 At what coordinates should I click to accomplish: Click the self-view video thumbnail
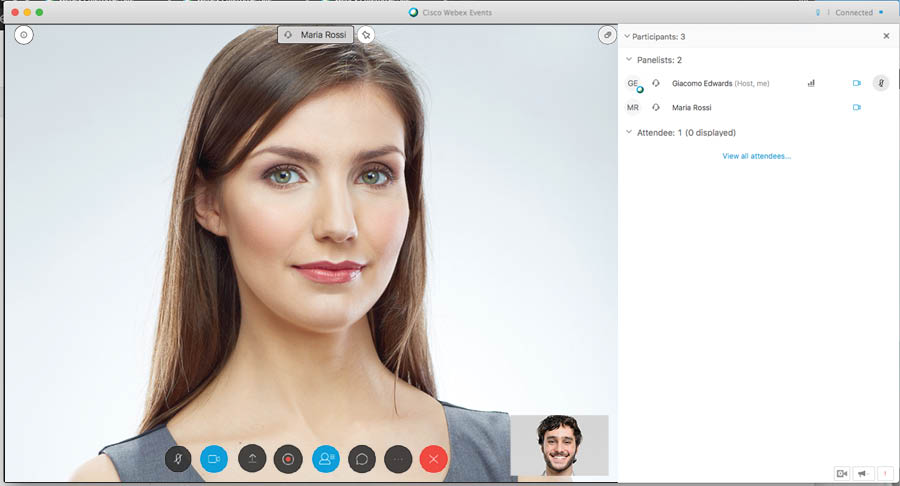pos(559,445)
